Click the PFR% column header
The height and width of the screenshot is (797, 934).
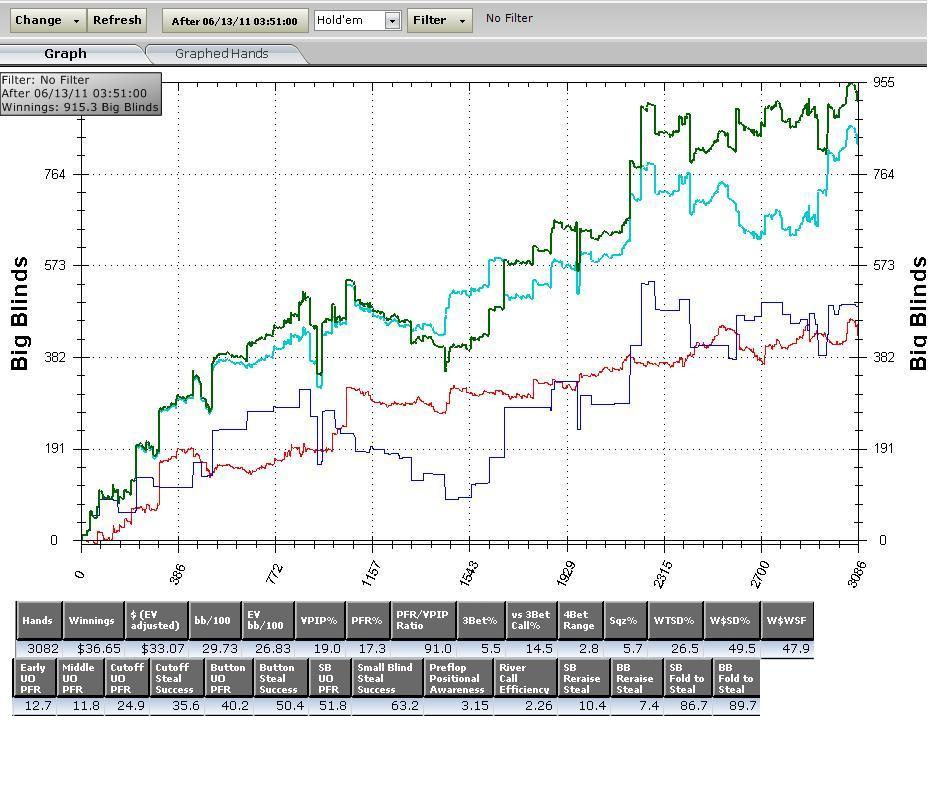367,621
